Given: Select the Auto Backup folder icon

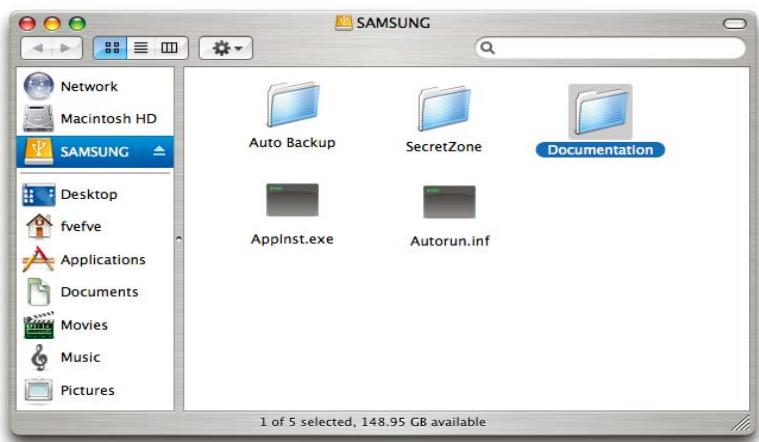Looking at the screenshot, I should [x=293, y=104].
